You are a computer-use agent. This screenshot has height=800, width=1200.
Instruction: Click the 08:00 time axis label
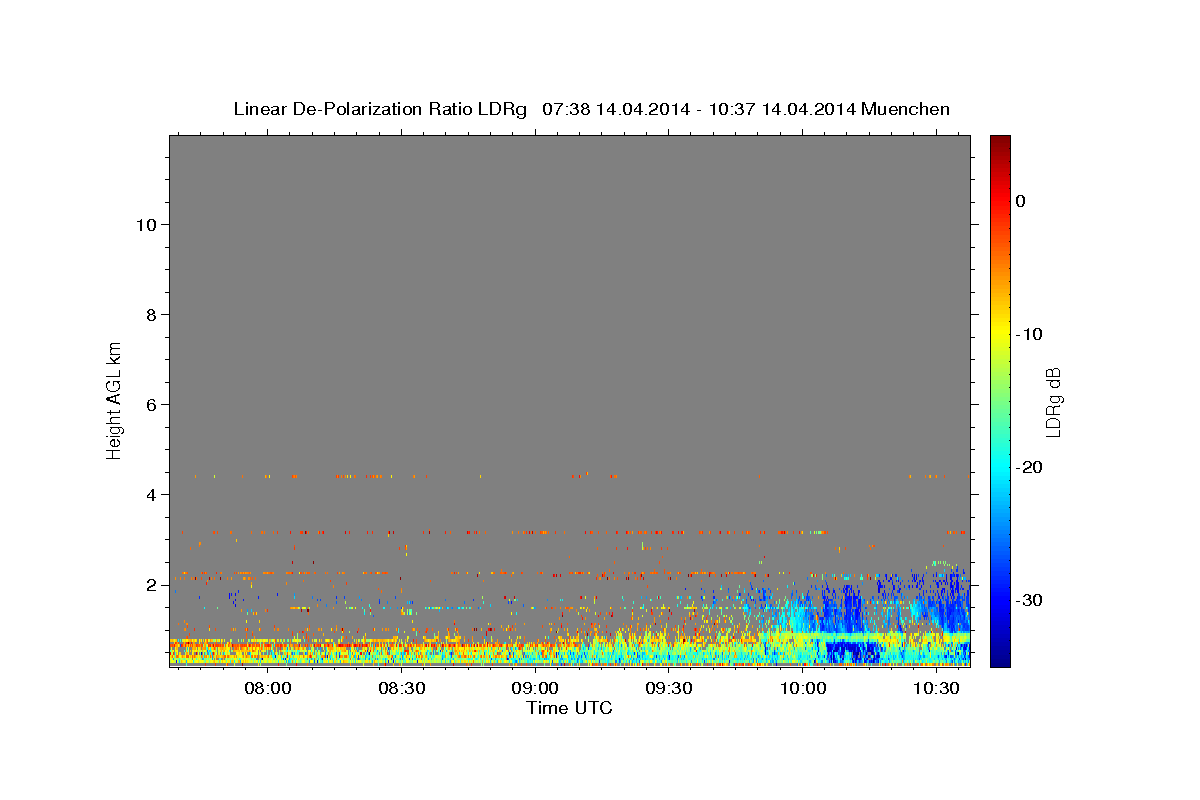tap(268, 689)
